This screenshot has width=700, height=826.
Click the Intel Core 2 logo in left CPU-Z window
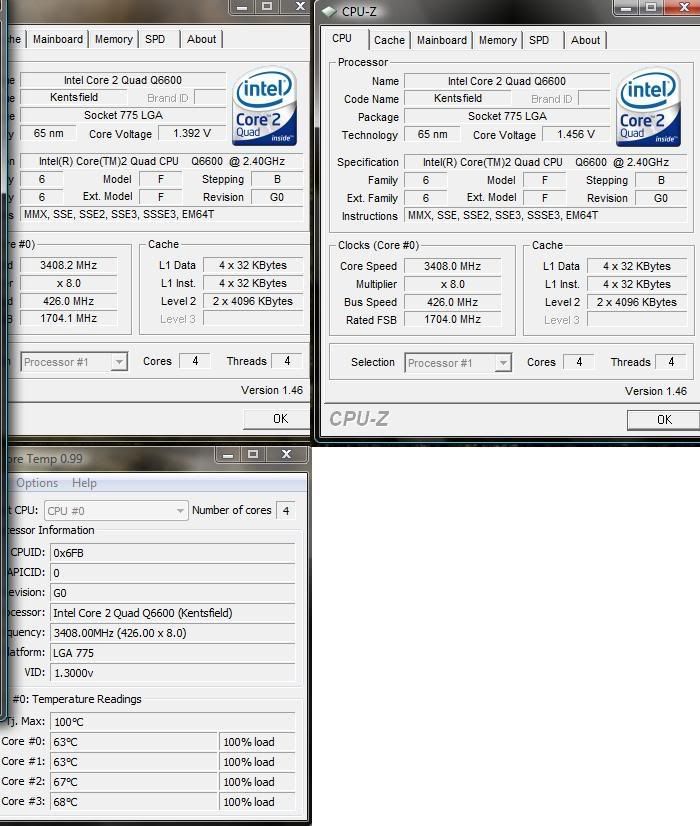point(265,107)
